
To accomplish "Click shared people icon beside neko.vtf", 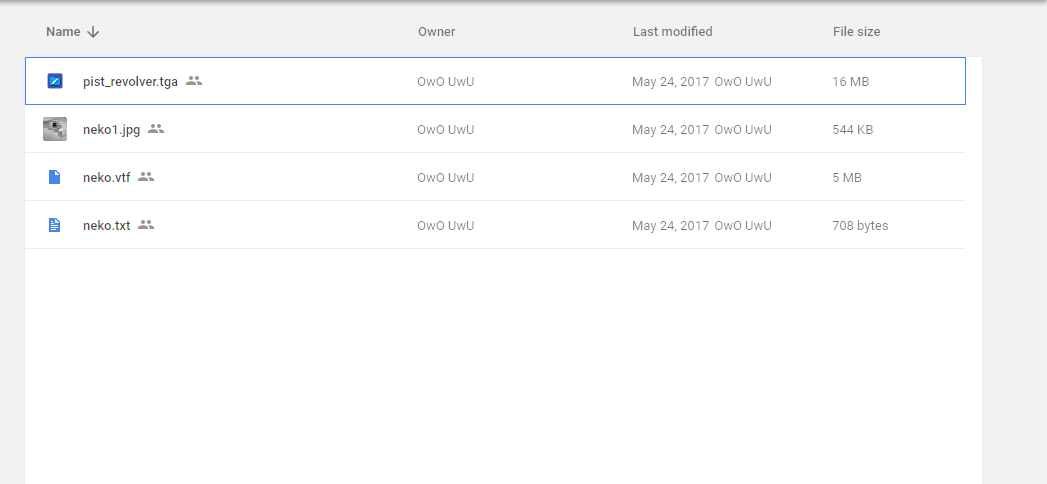I will [146, 177].
